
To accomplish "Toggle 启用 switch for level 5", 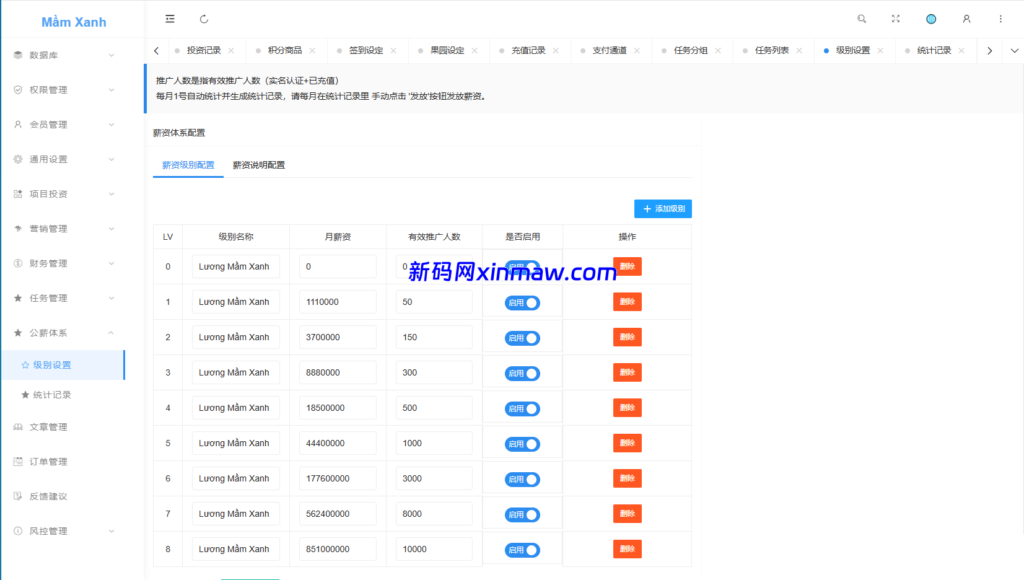I will (x=522, y=443).
